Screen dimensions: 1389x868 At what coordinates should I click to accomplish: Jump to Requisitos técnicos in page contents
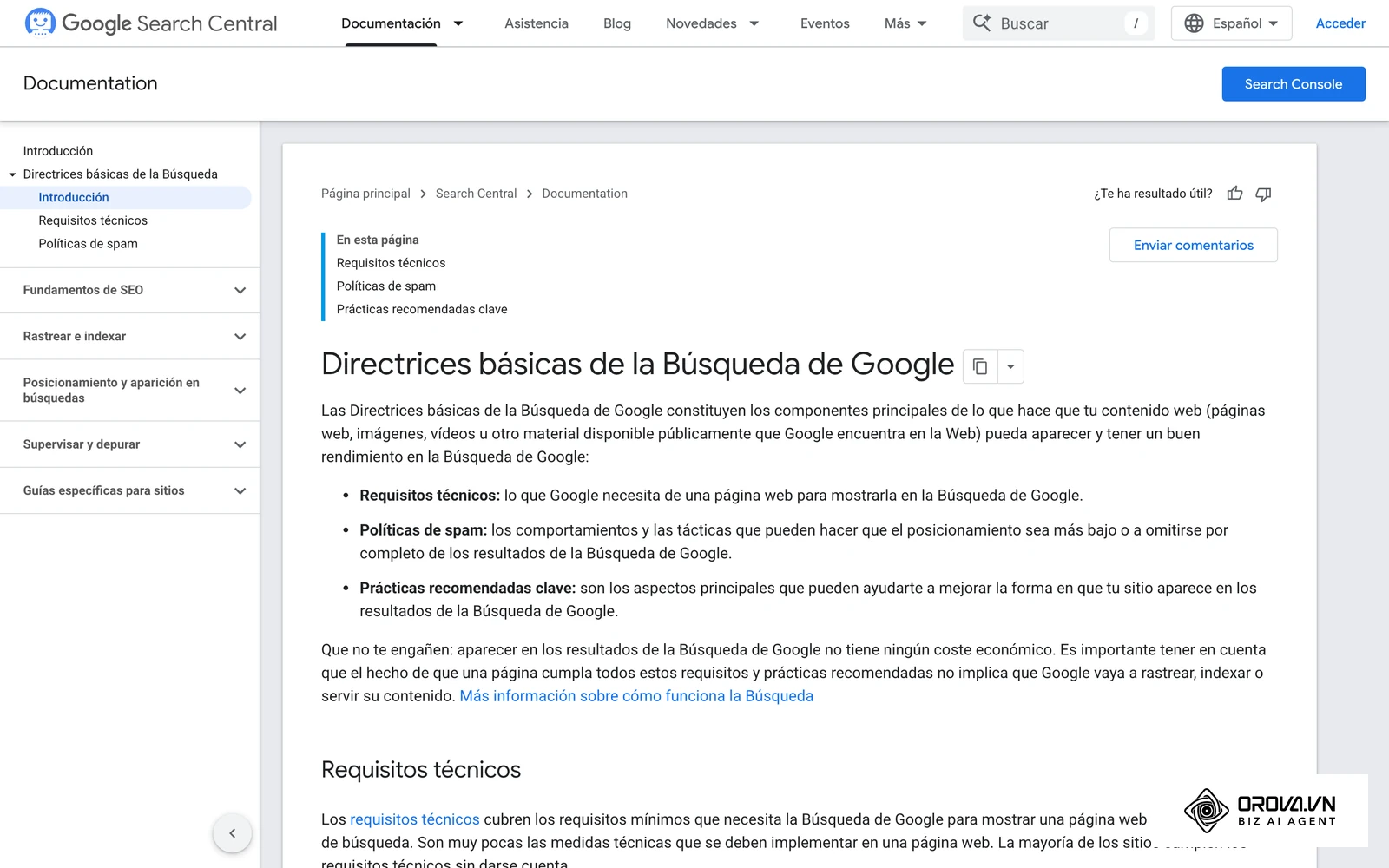[391, 263]
